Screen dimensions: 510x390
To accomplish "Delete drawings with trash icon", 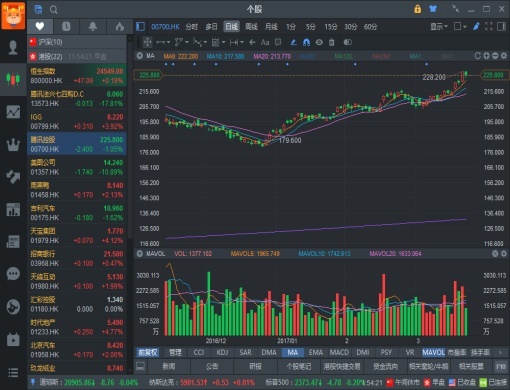I will click(331, 42).
